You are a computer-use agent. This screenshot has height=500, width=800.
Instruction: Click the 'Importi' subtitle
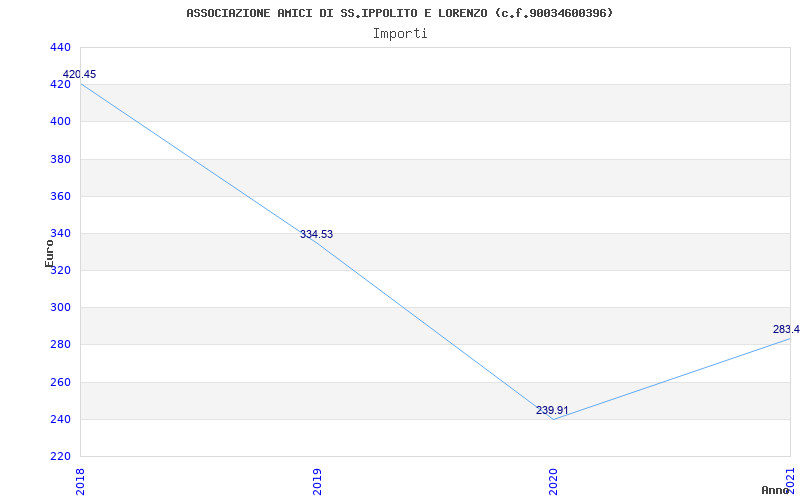pos(400,34)
